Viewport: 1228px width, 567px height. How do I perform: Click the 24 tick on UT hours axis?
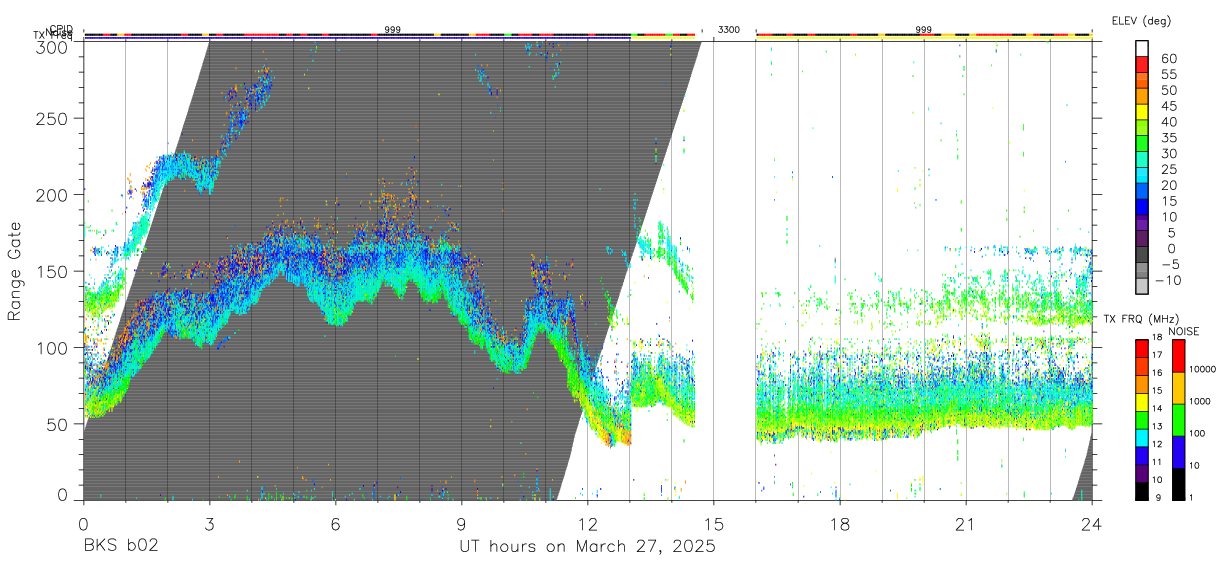click(x=1092, y=523)
